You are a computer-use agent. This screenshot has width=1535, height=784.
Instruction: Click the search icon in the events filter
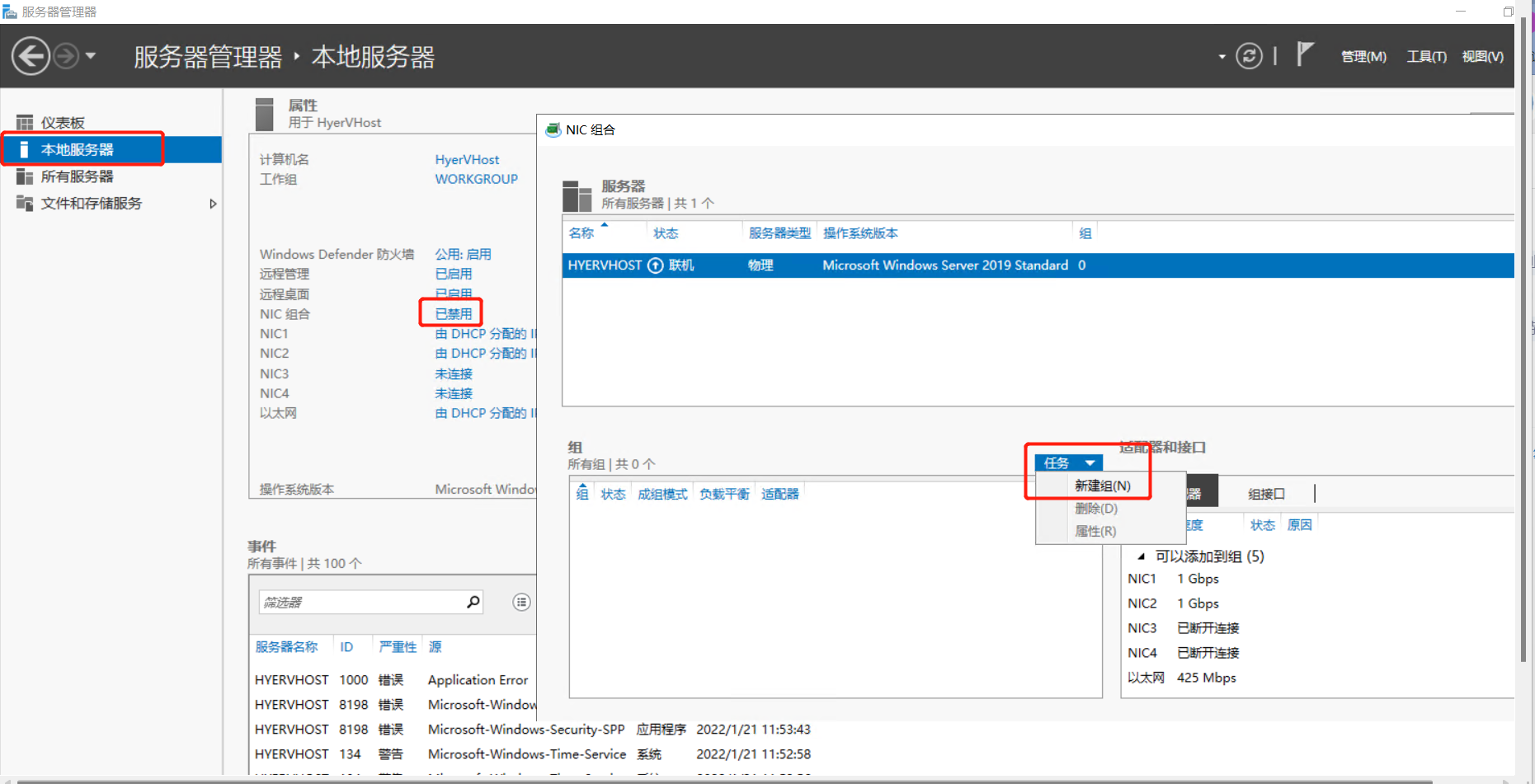473,602
